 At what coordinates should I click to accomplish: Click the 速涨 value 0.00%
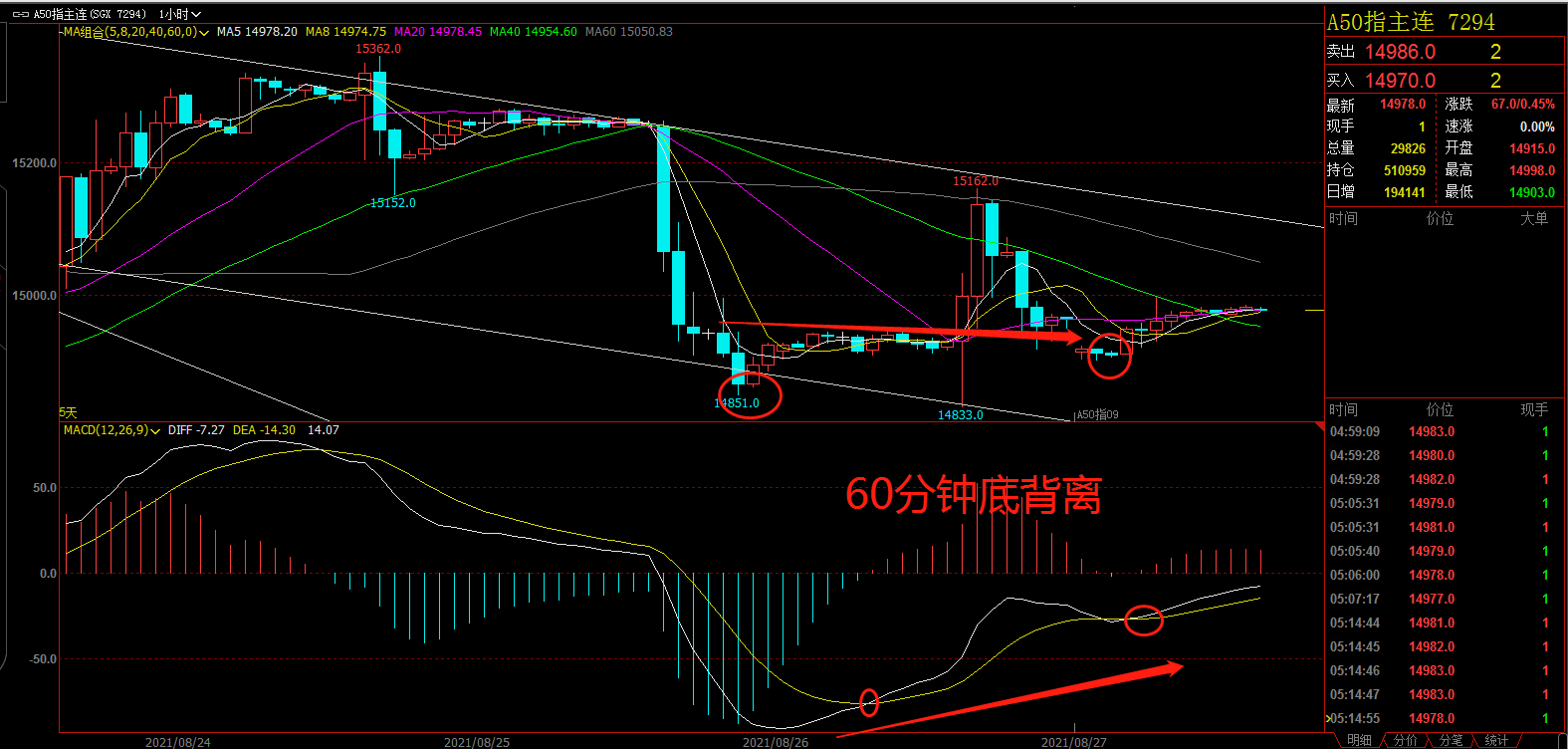point(1537,126)
